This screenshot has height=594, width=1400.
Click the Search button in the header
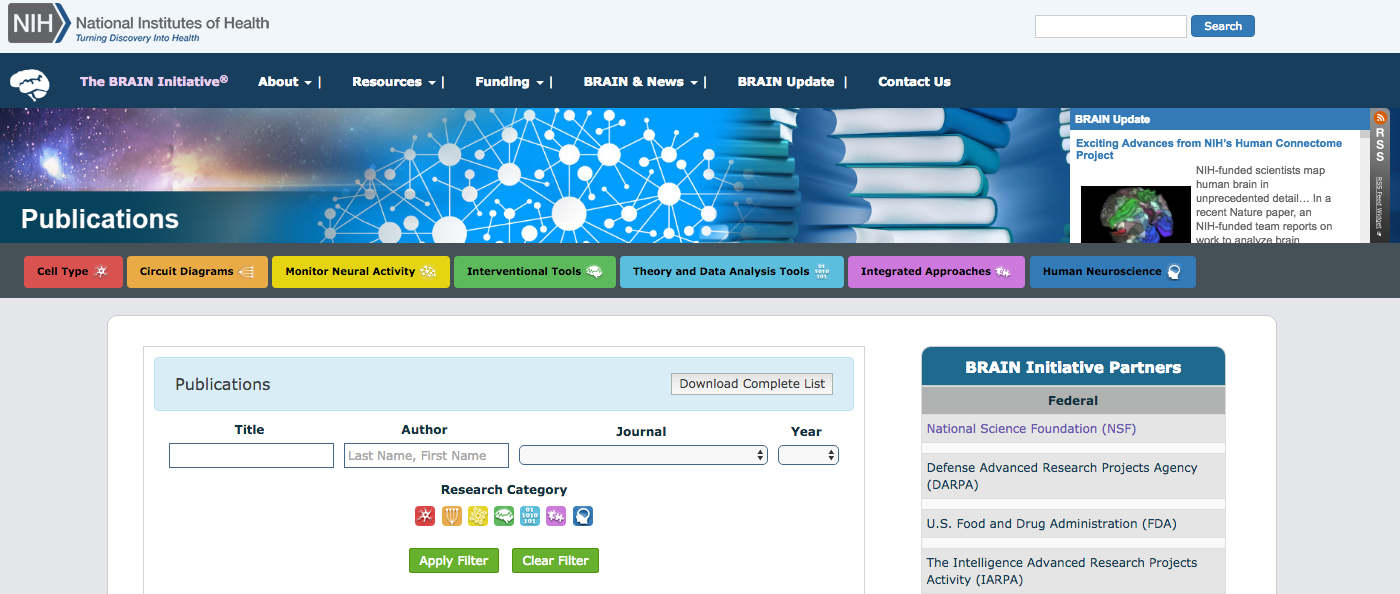[1222, 26]
